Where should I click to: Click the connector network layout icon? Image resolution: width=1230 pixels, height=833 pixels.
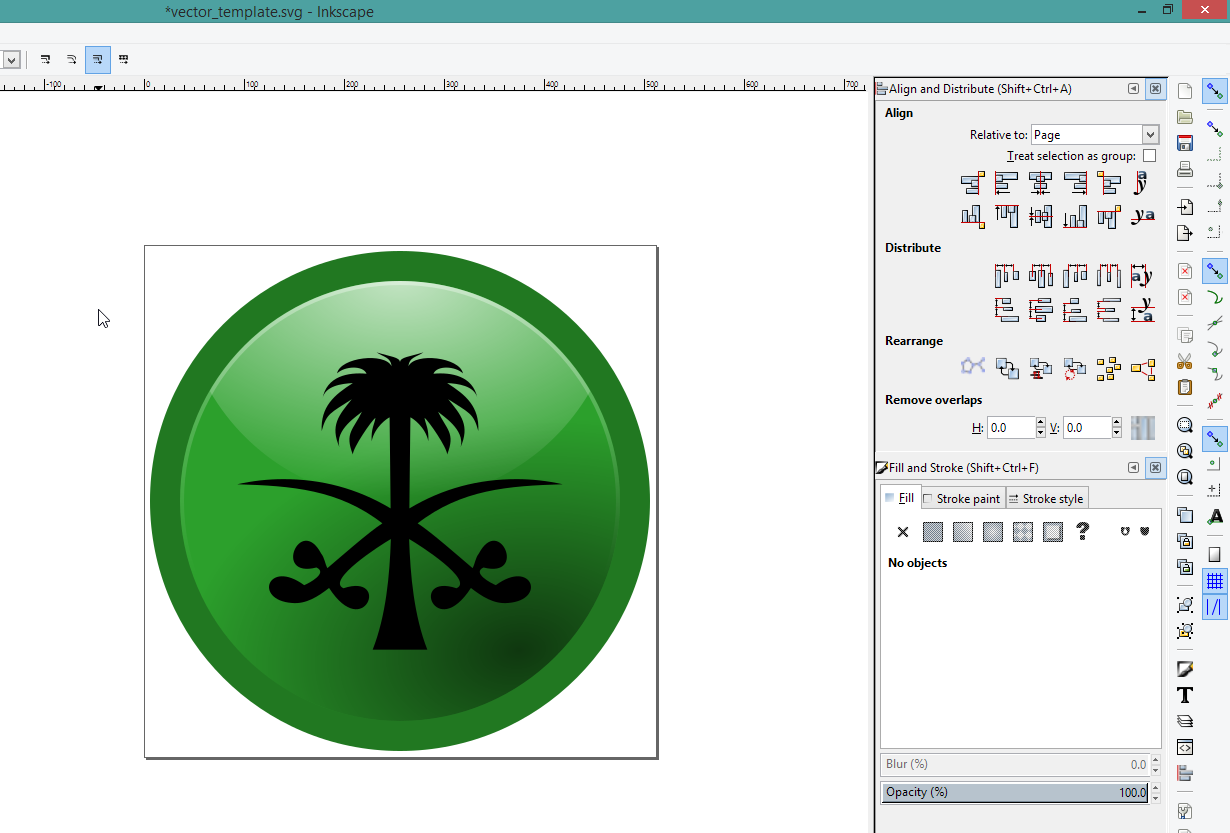[x=972, y=368]
